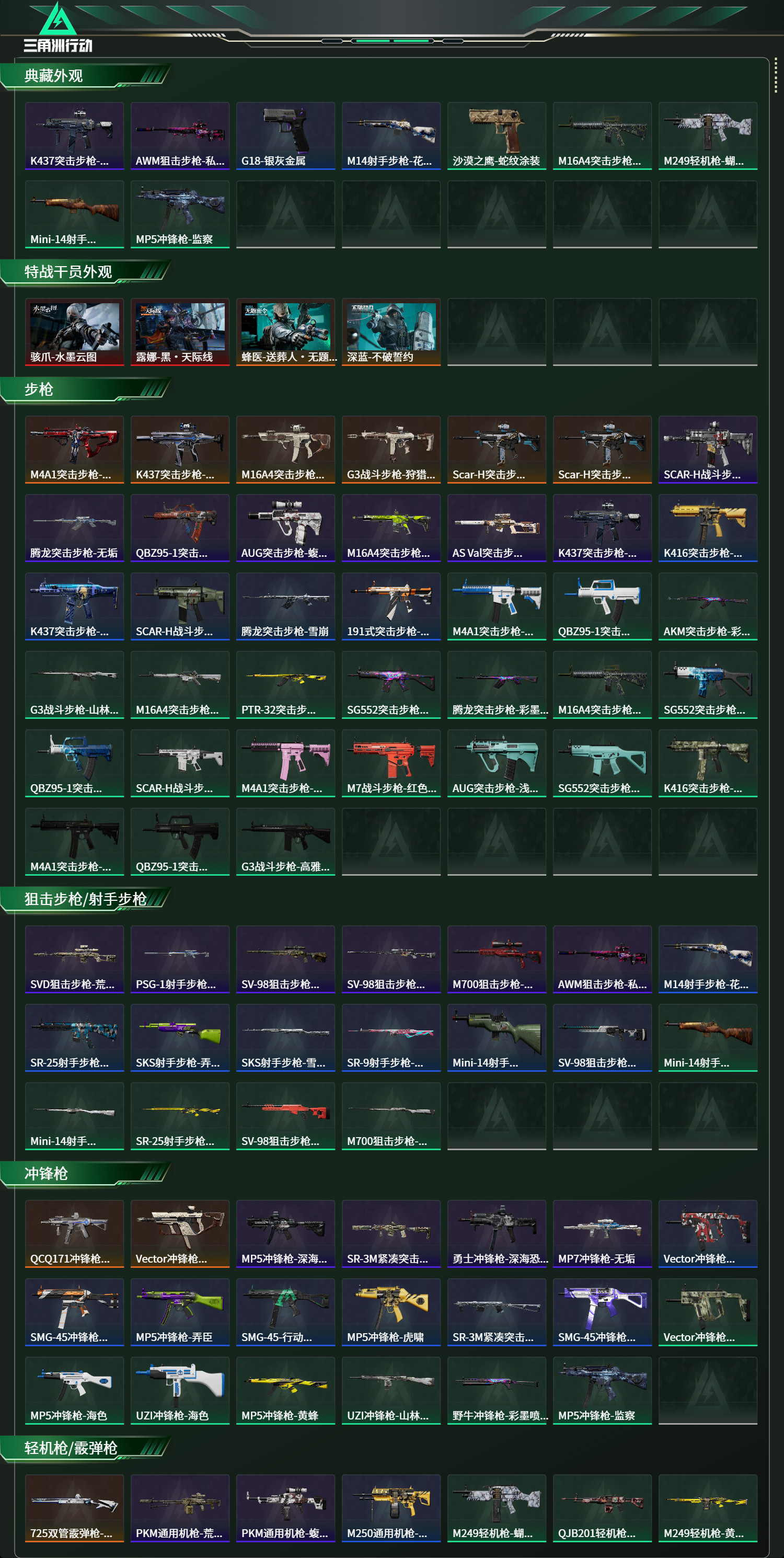Viewport: 784px width, 1558px height.
Task: Select the MP7冲锋枪-无垢 skin
Action: pos(602,1234)
